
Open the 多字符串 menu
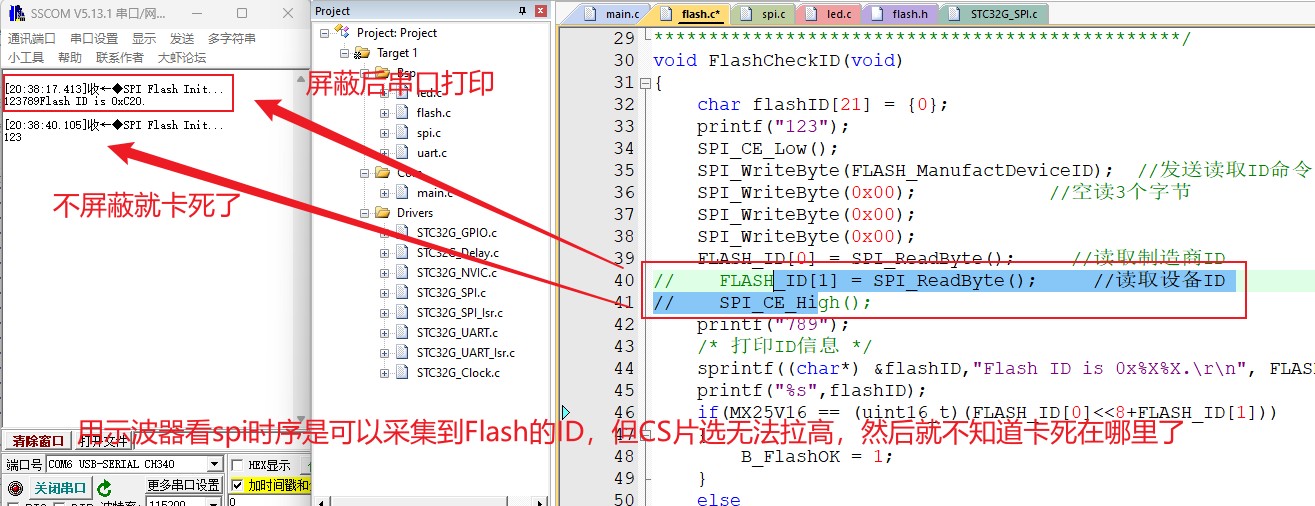click(232, 39)
